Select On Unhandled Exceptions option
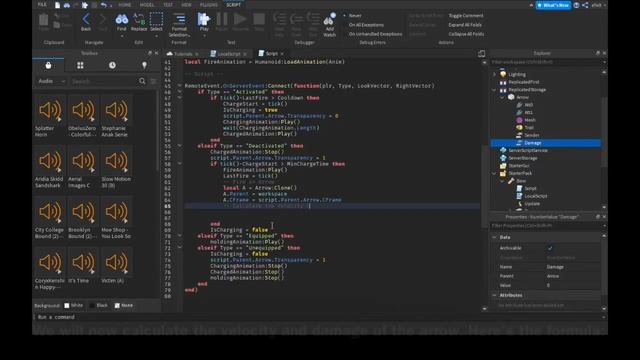The height and width of the screenshot is (360, 640). coord(375,34)
